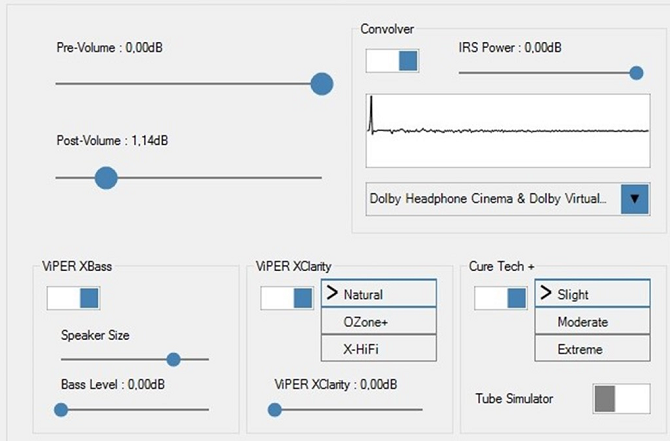670x441 pixels.
Task: Pick the X-HiFi XClarity mode
Action: click(379, 347)
